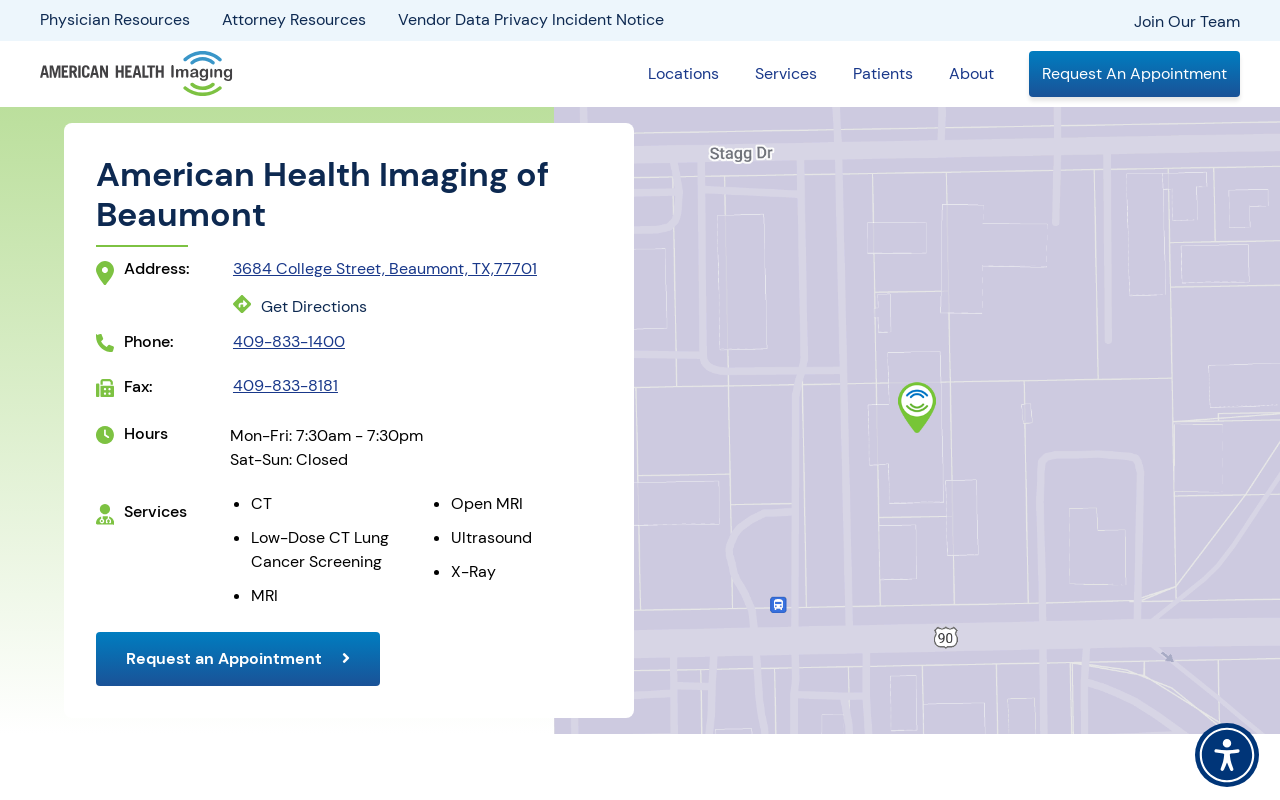Click the American Health Imaging logo
Screen dimensions: 1280x800
[x=136, y=74]
